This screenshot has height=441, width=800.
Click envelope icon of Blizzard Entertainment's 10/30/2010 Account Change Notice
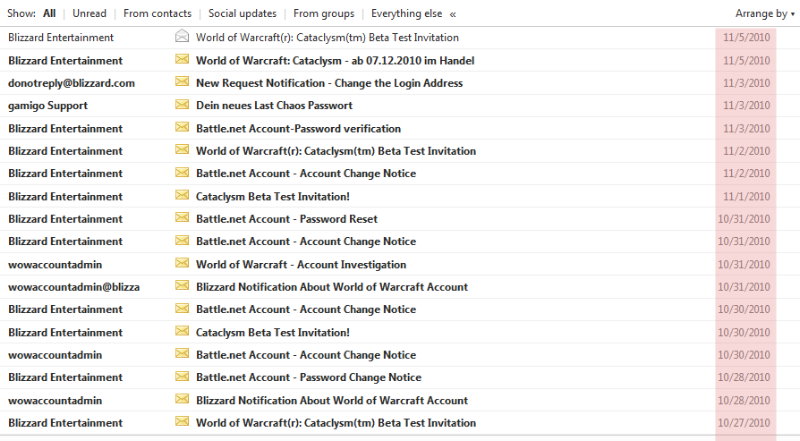182,308
